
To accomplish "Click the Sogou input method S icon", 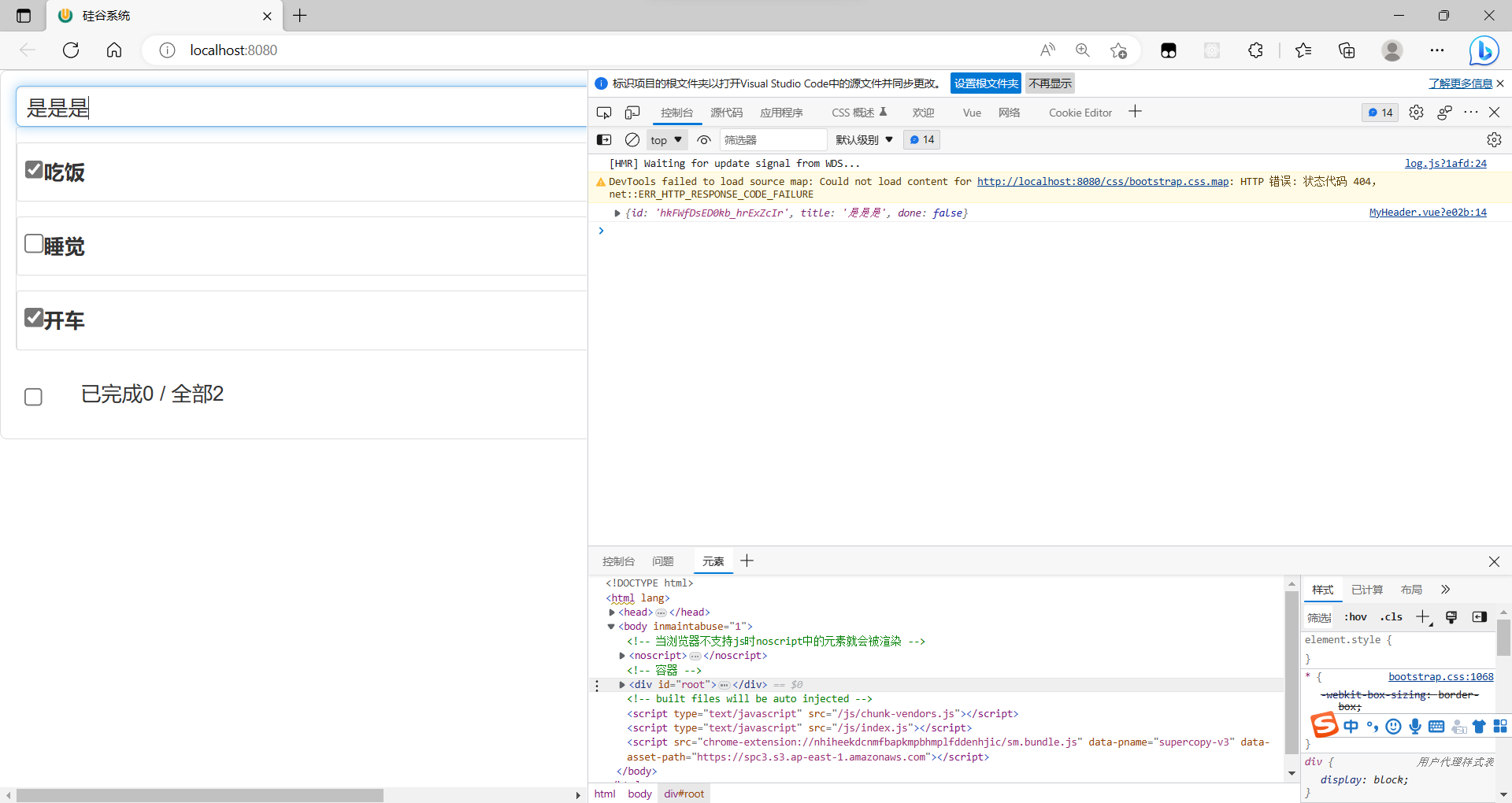I will (1324, 724).
